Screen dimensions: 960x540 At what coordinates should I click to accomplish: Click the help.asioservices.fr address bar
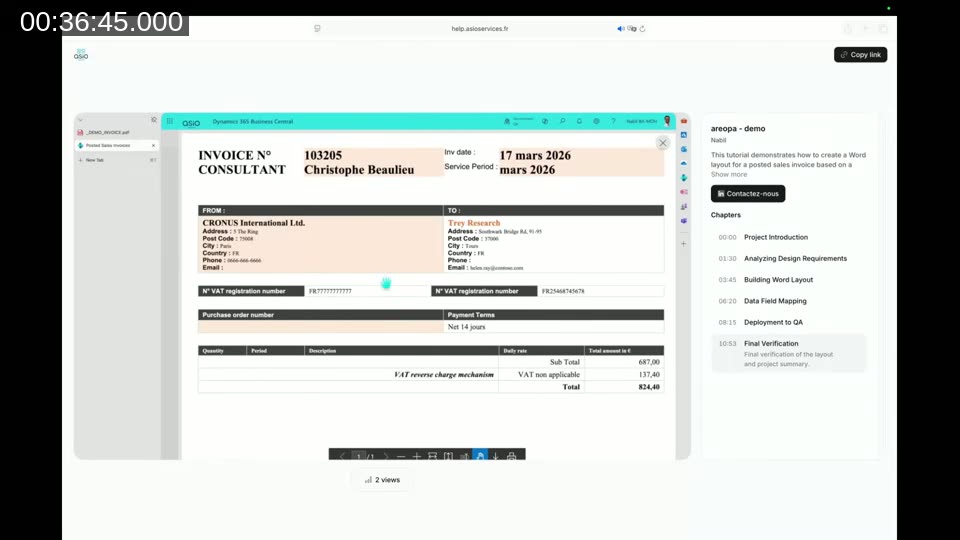coord(479,29)
